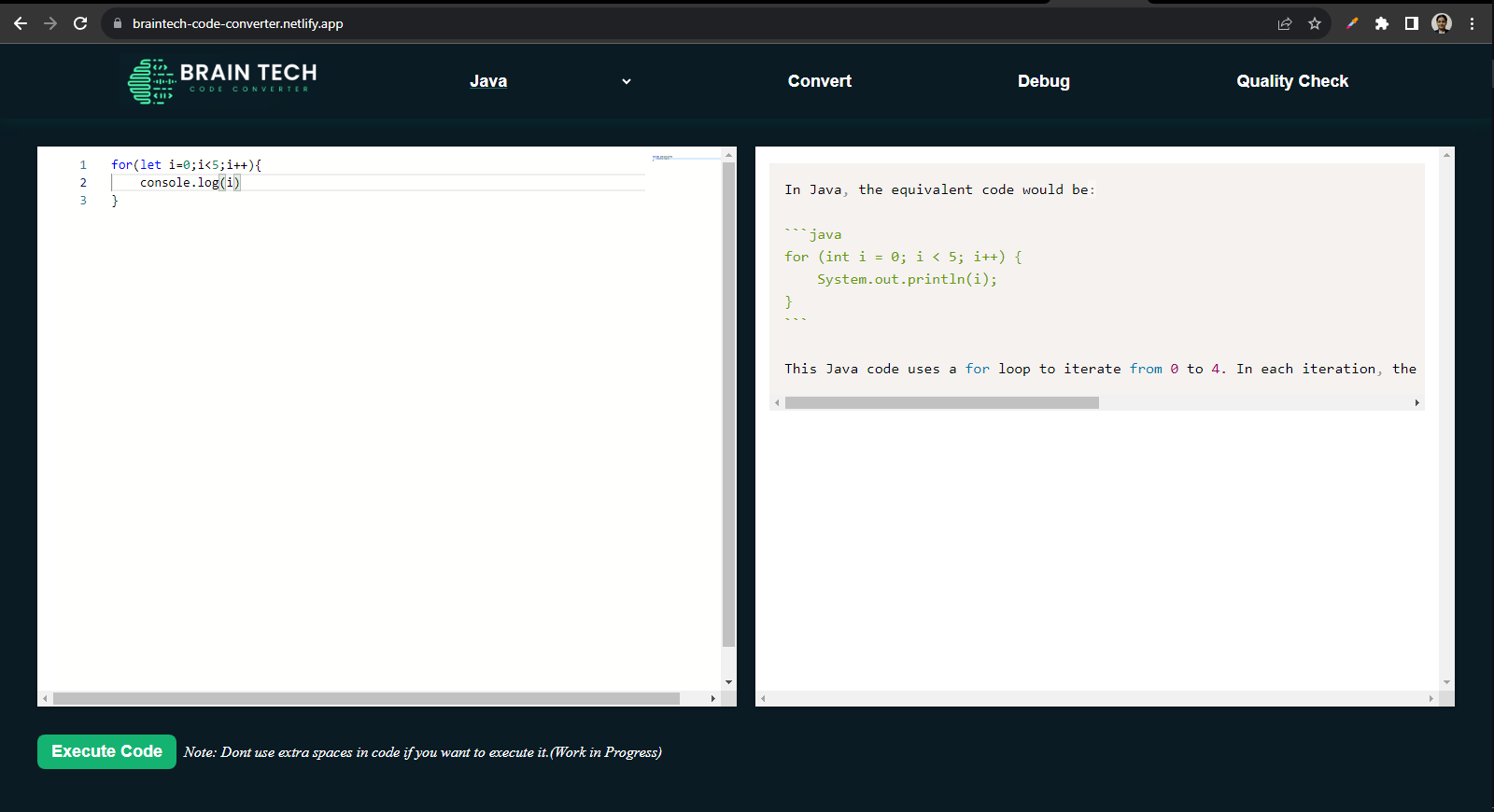Viewport: 1494px width, 812px height.
Task: Select line number 1 in the gutter
Action: coord(83,165)
